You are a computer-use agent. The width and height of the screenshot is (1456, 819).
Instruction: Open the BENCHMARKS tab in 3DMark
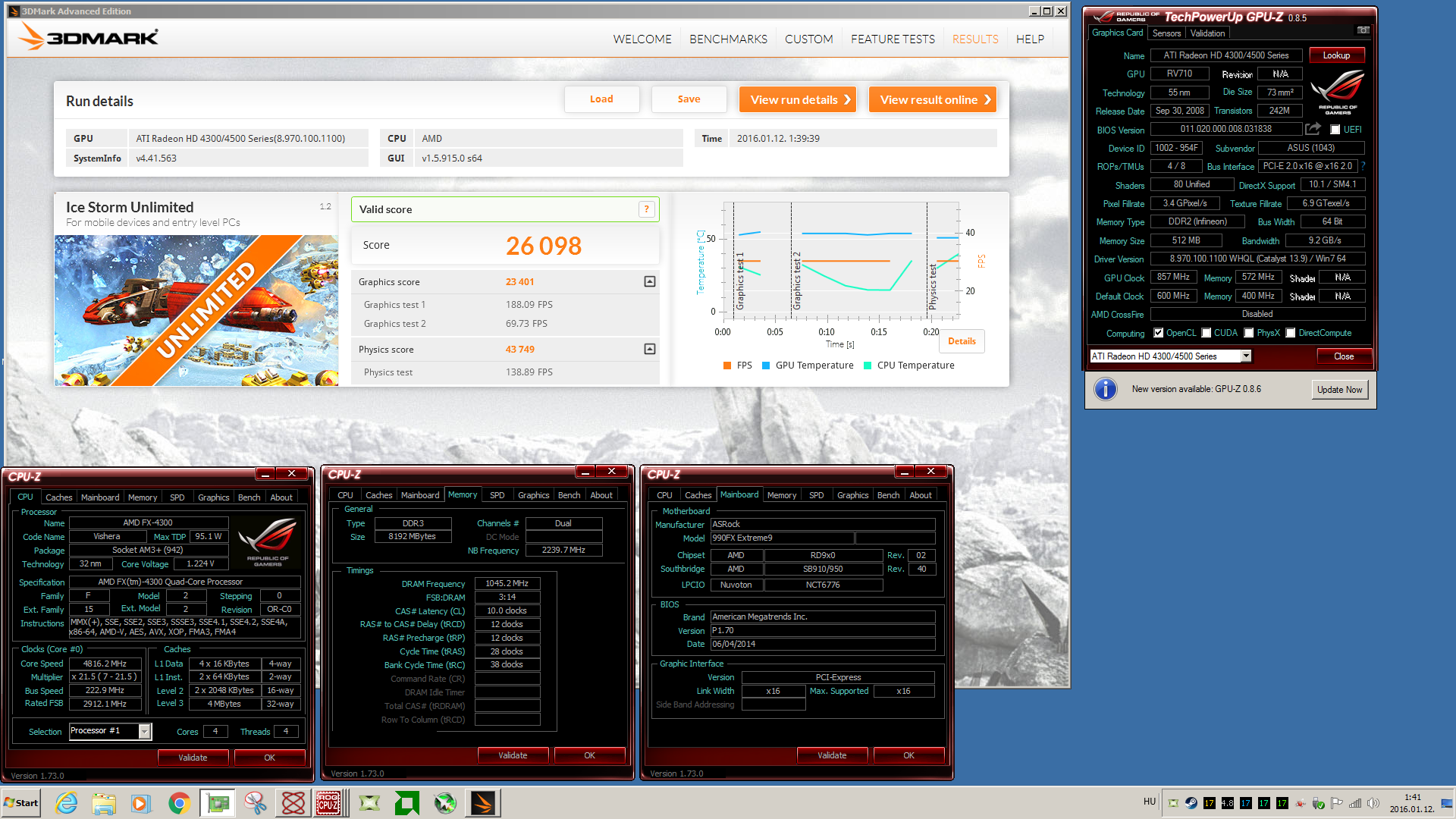(728, 39)
